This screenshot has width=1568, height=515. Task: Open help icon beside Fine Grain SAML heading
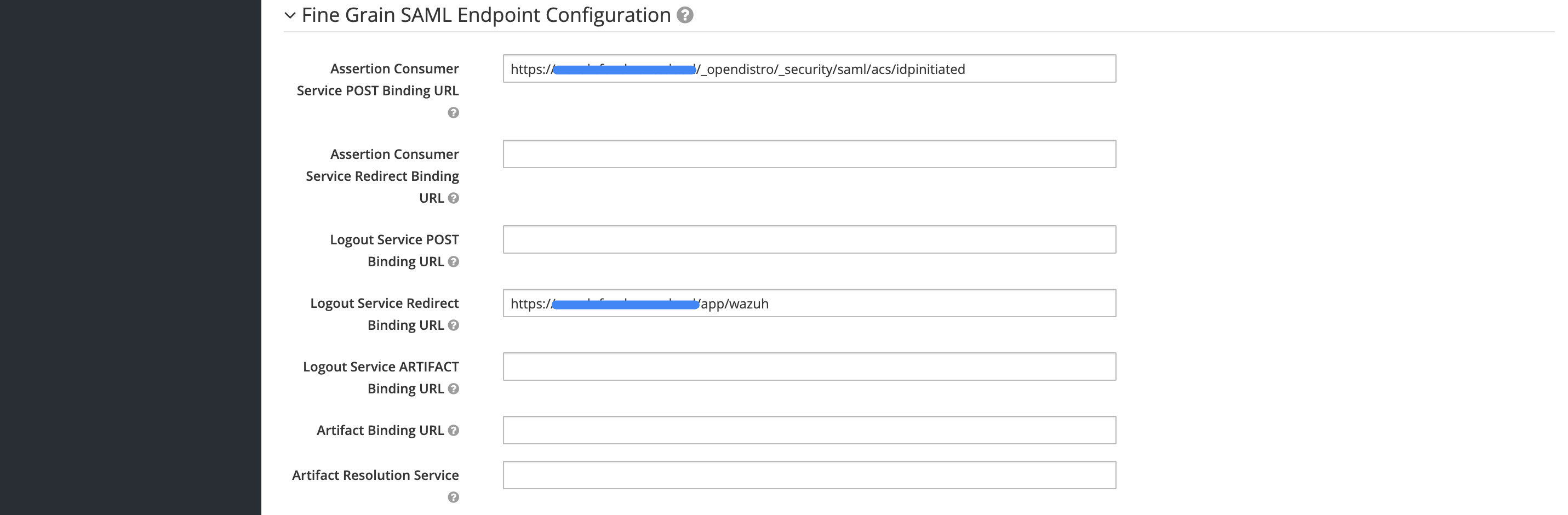(685, 15)
